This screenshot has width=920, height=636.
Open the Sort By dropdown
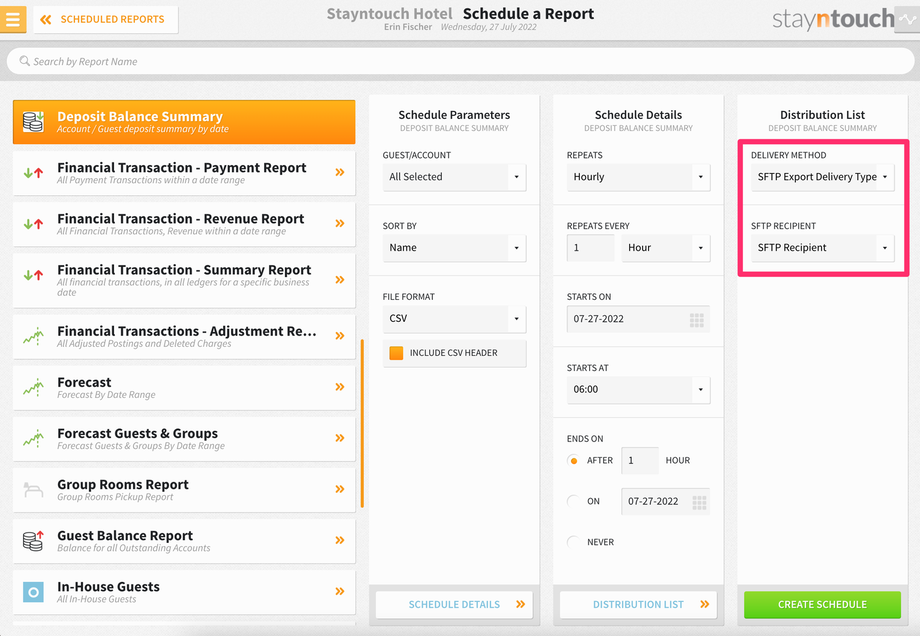(x=454, y=248)
